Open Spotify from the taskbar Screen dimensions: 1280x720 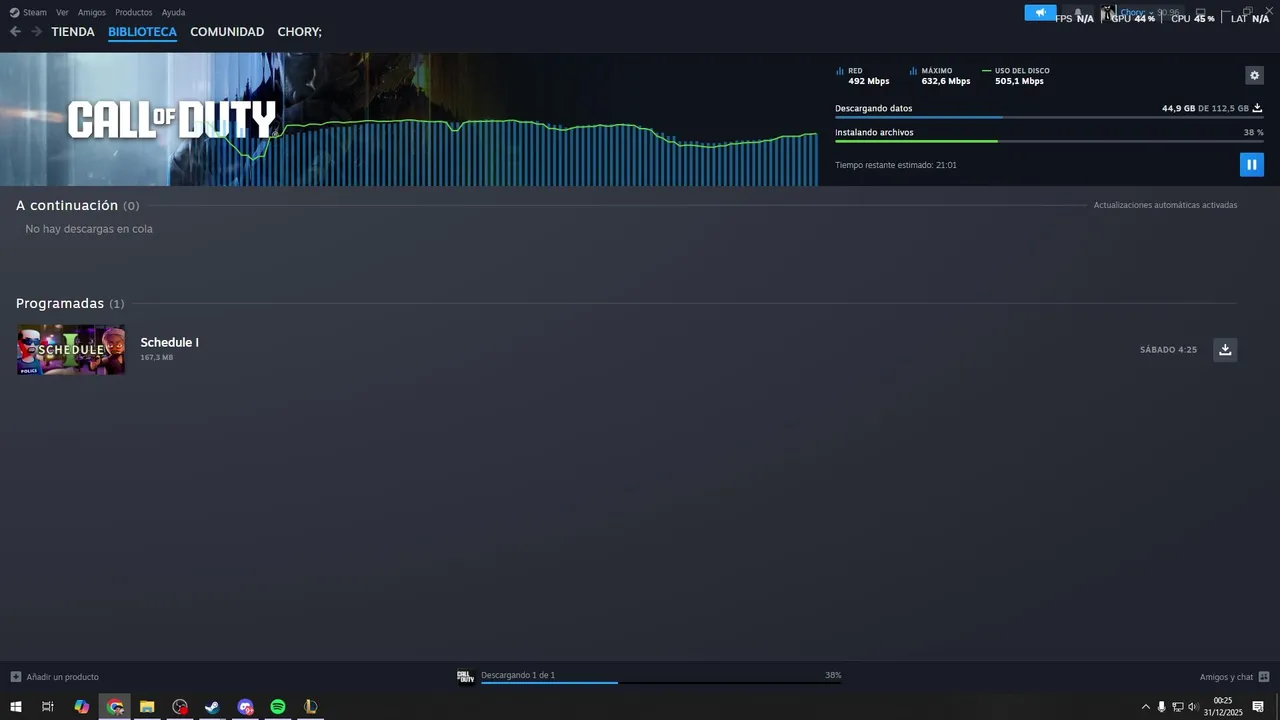click(278, 707)
